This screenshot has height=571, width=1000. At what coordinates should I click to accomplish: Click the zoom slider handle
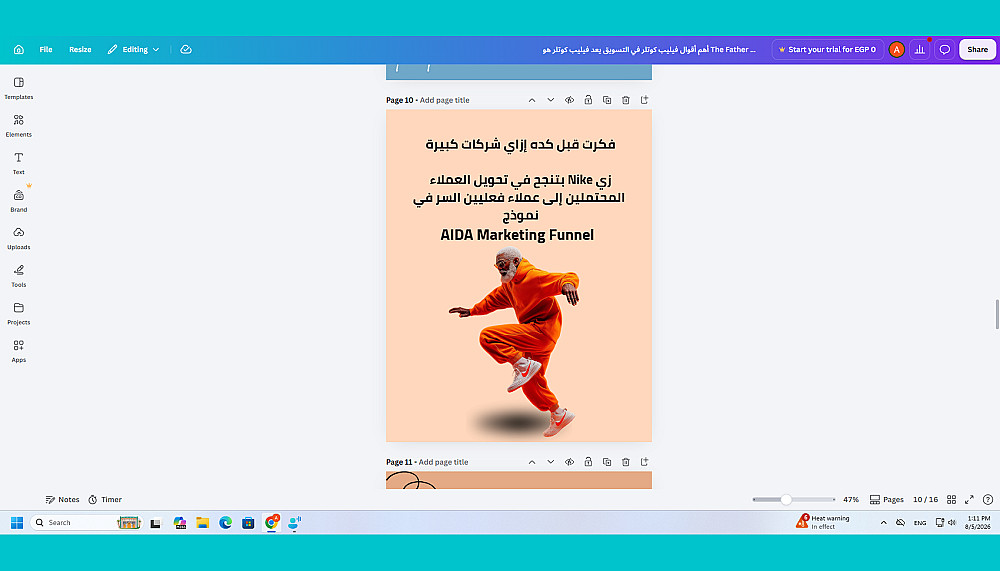click(786, 500)
